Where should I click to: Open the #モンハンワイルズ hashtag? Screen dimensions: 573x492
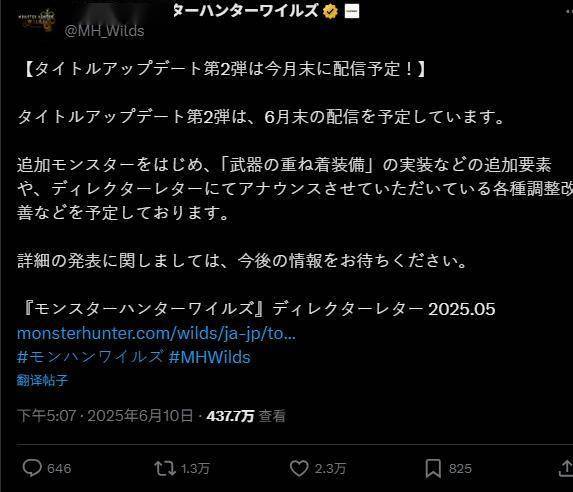point(90,357)
